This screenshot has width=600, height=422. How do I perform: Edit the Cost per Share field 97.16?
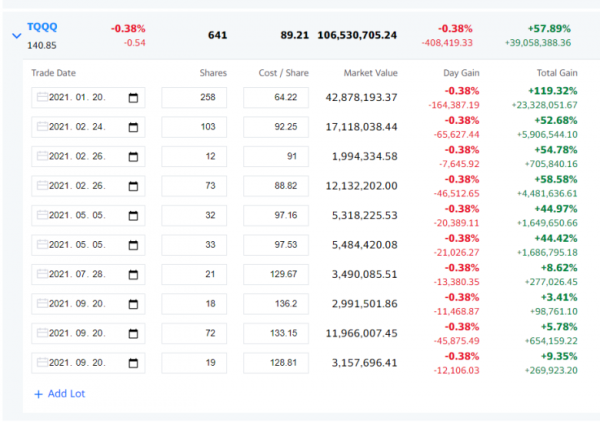[276, 215]
